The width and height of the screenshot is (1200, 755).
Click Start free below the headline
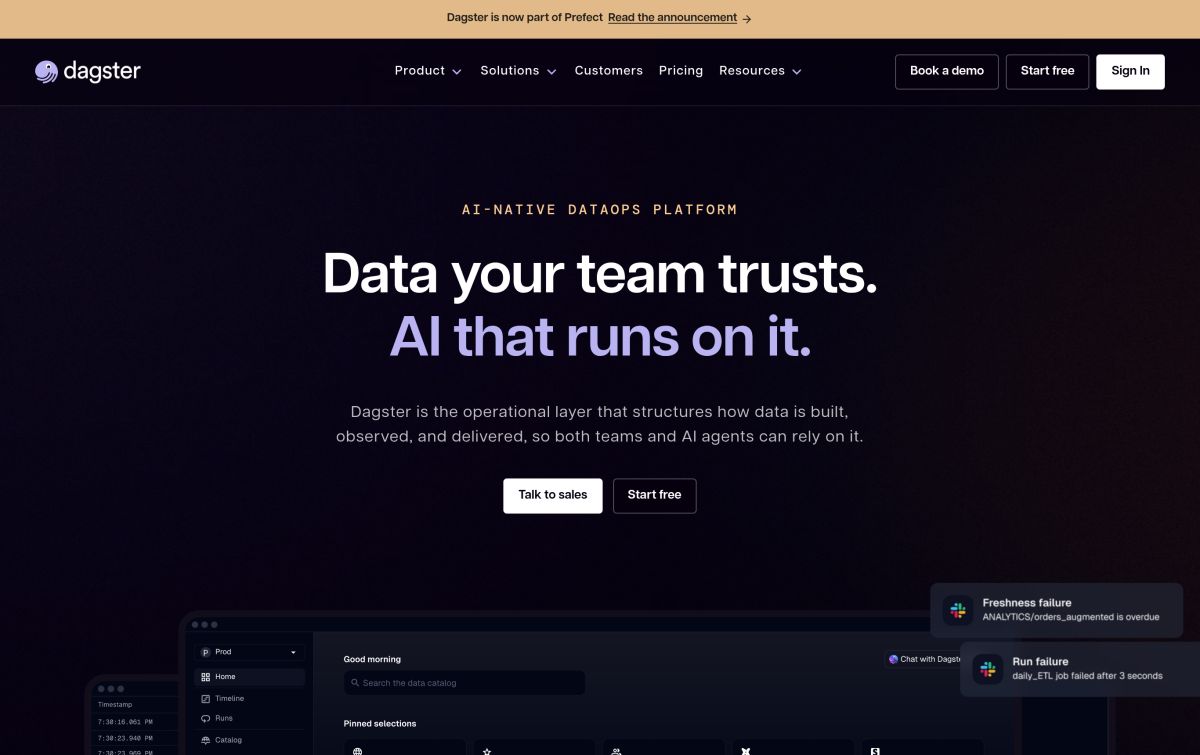(x=654, y=495)
